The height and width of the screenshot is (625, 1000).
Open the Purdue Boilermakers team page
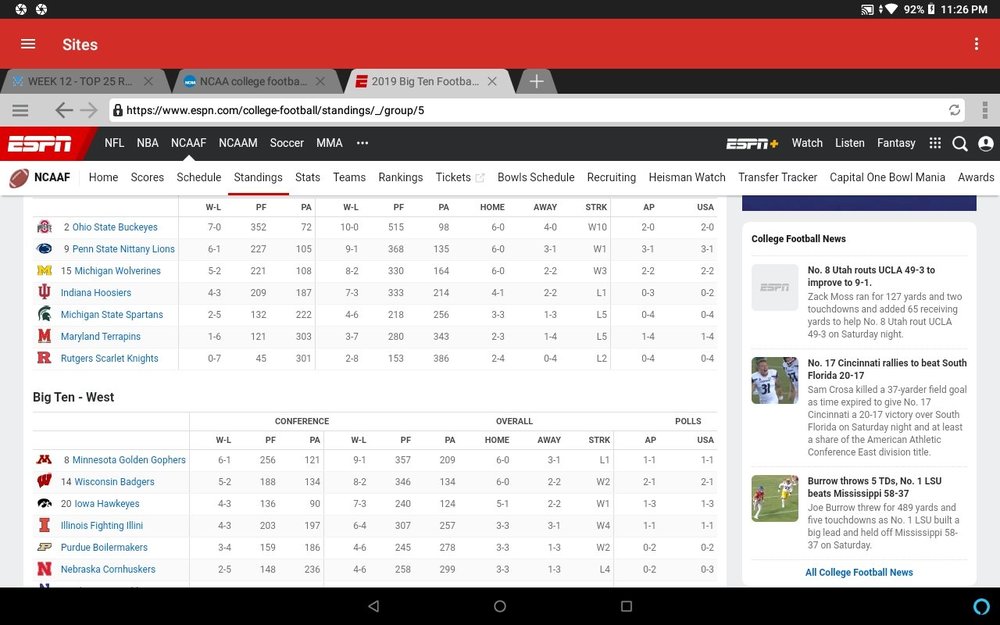point(104,547)
